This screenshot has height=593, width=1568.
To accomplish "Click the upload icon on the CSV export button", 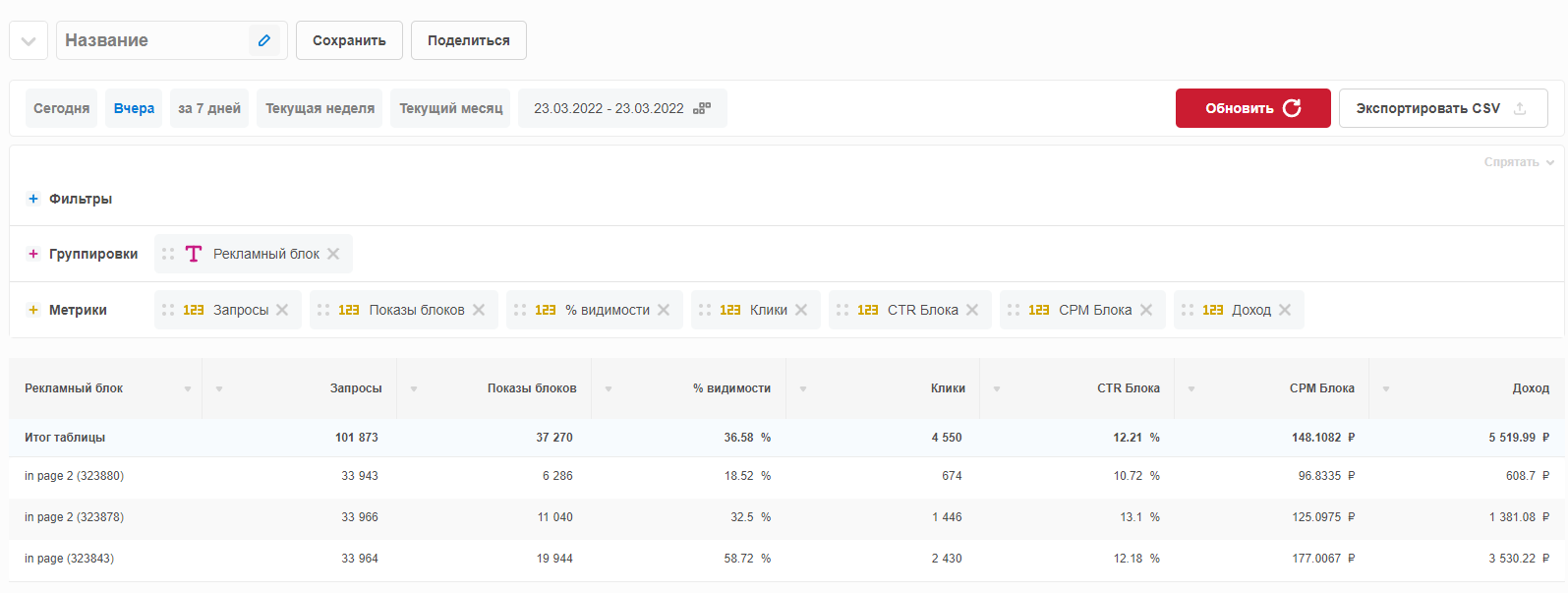I will [x=1520, y=108].
